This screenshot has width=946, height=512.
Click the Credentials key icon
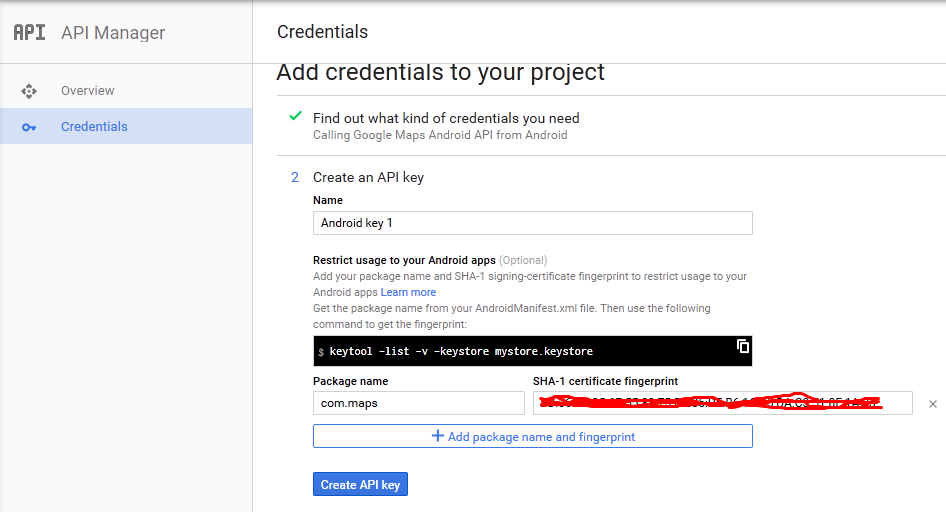tap(29, 127)
